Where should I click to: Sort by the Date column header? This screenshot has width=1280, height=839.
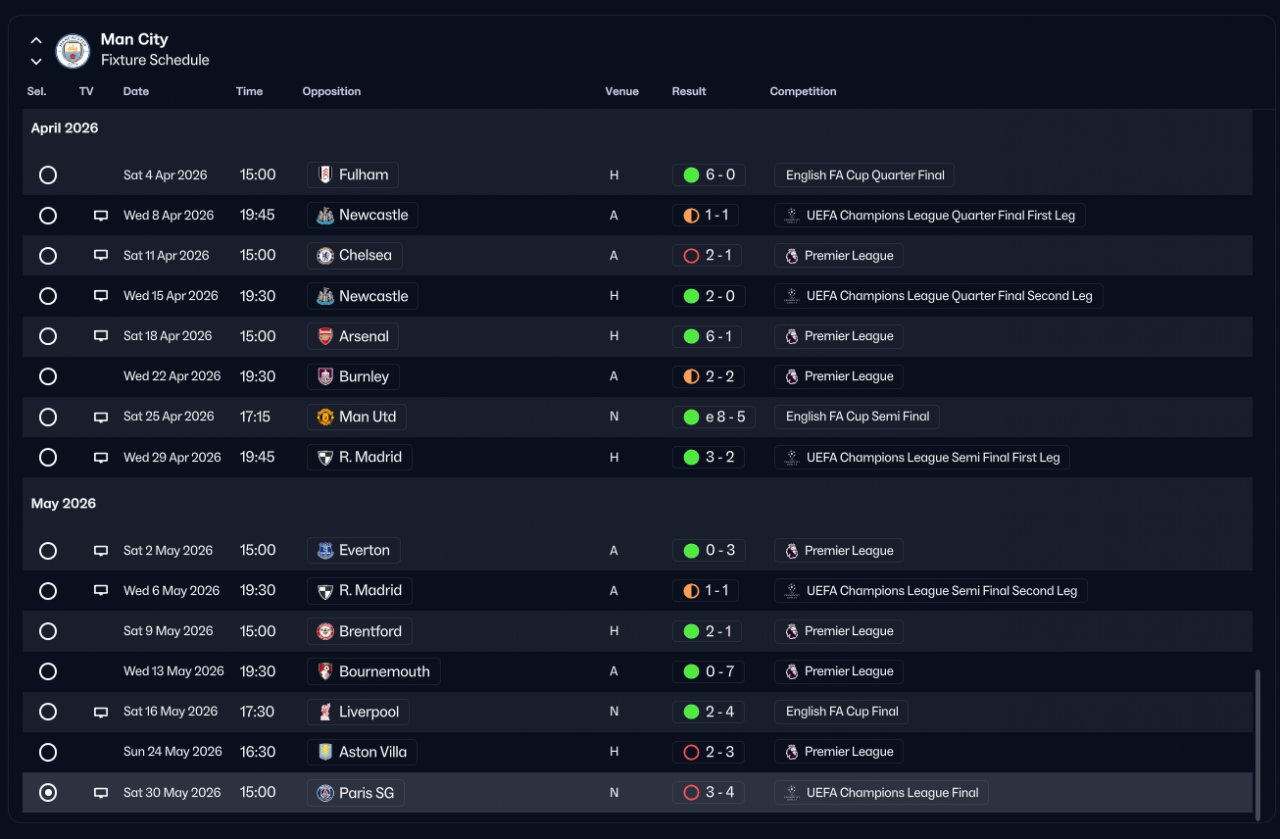[x=136, y=91]
